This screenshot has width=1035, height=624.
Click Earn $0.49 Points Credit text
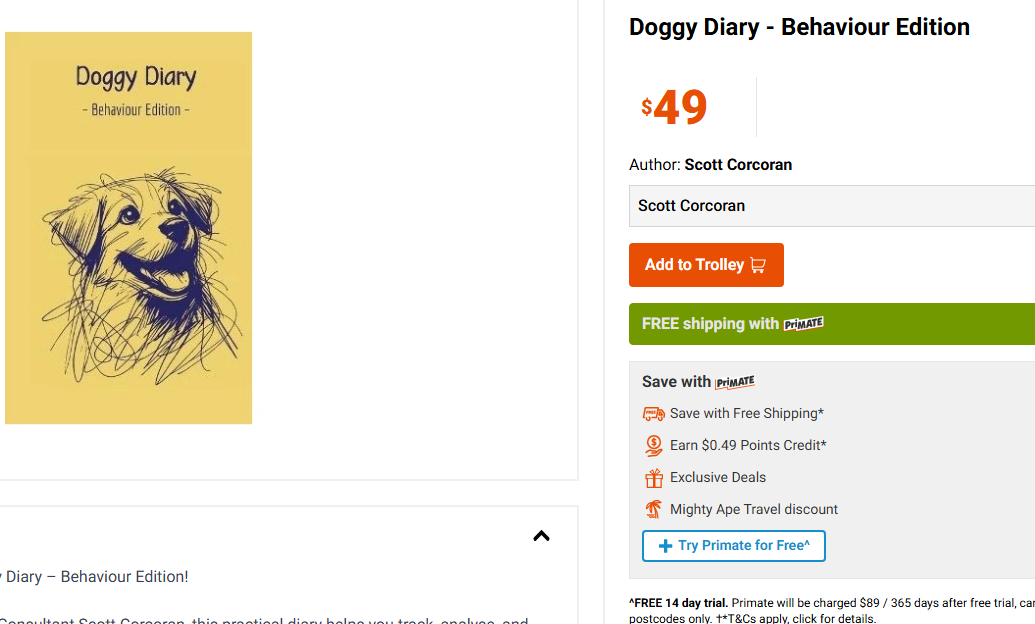tap(748, 446)
